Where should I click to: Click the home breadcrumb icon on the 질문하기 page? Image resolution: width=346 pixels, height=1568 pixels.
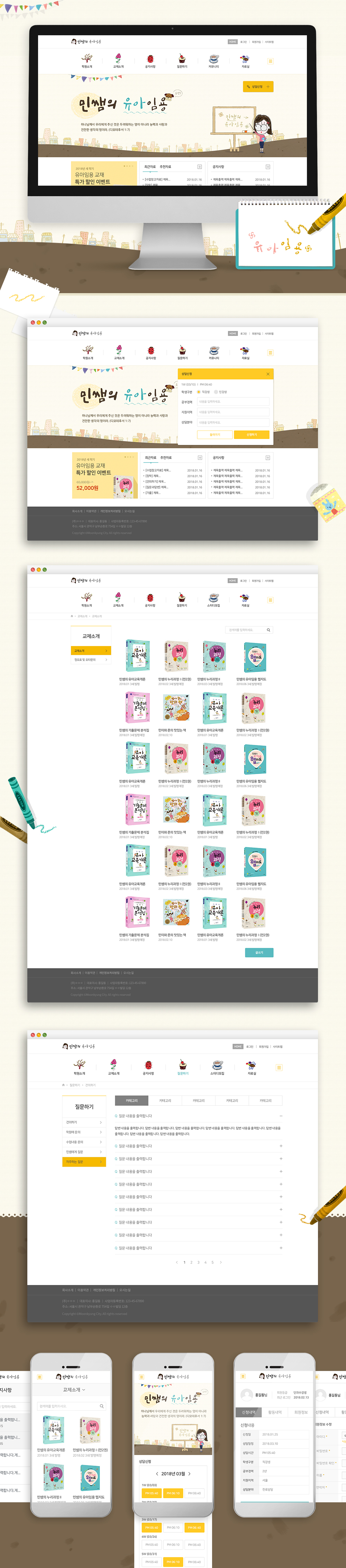coord(63,1085)
